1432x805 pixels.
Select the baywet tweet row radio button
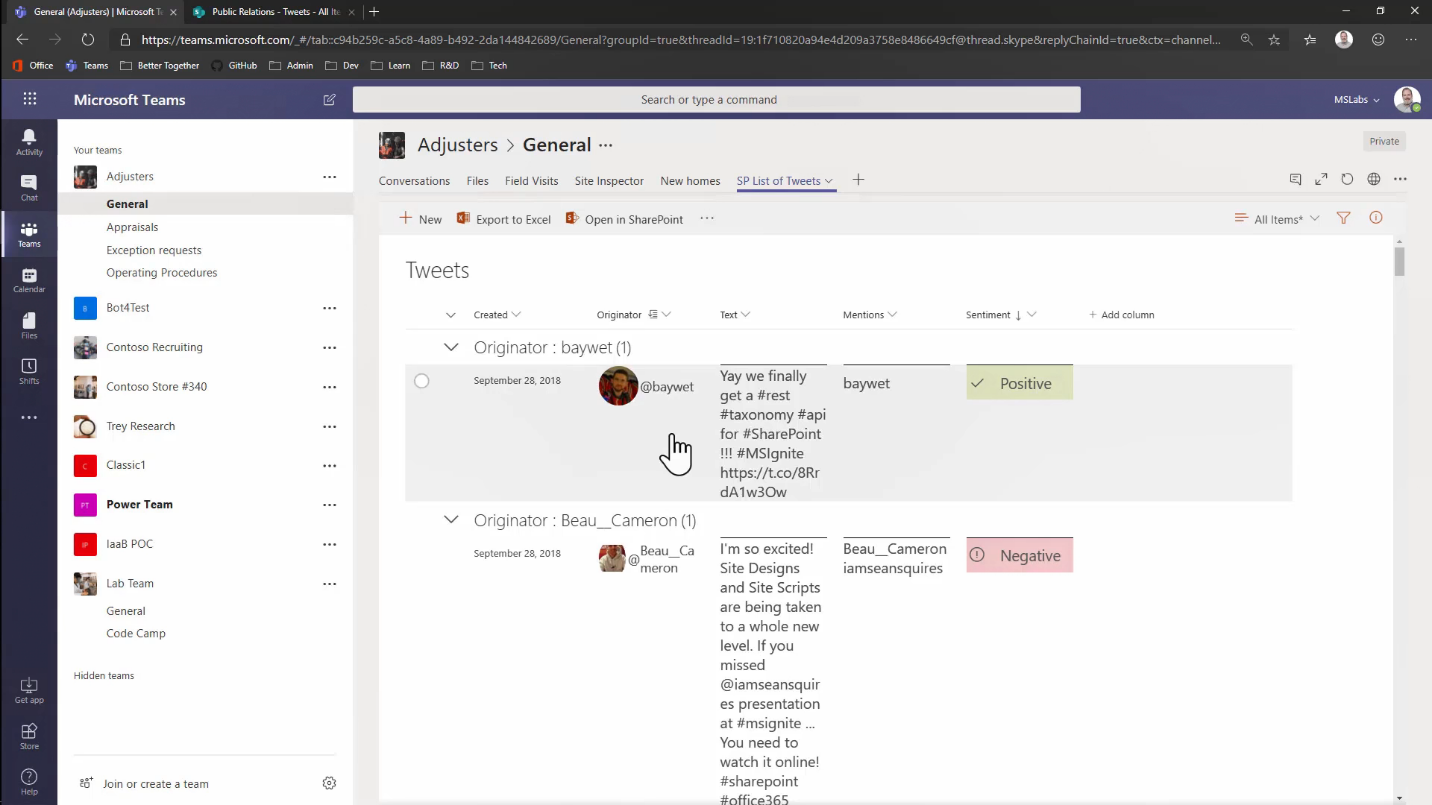click(422, 381)
